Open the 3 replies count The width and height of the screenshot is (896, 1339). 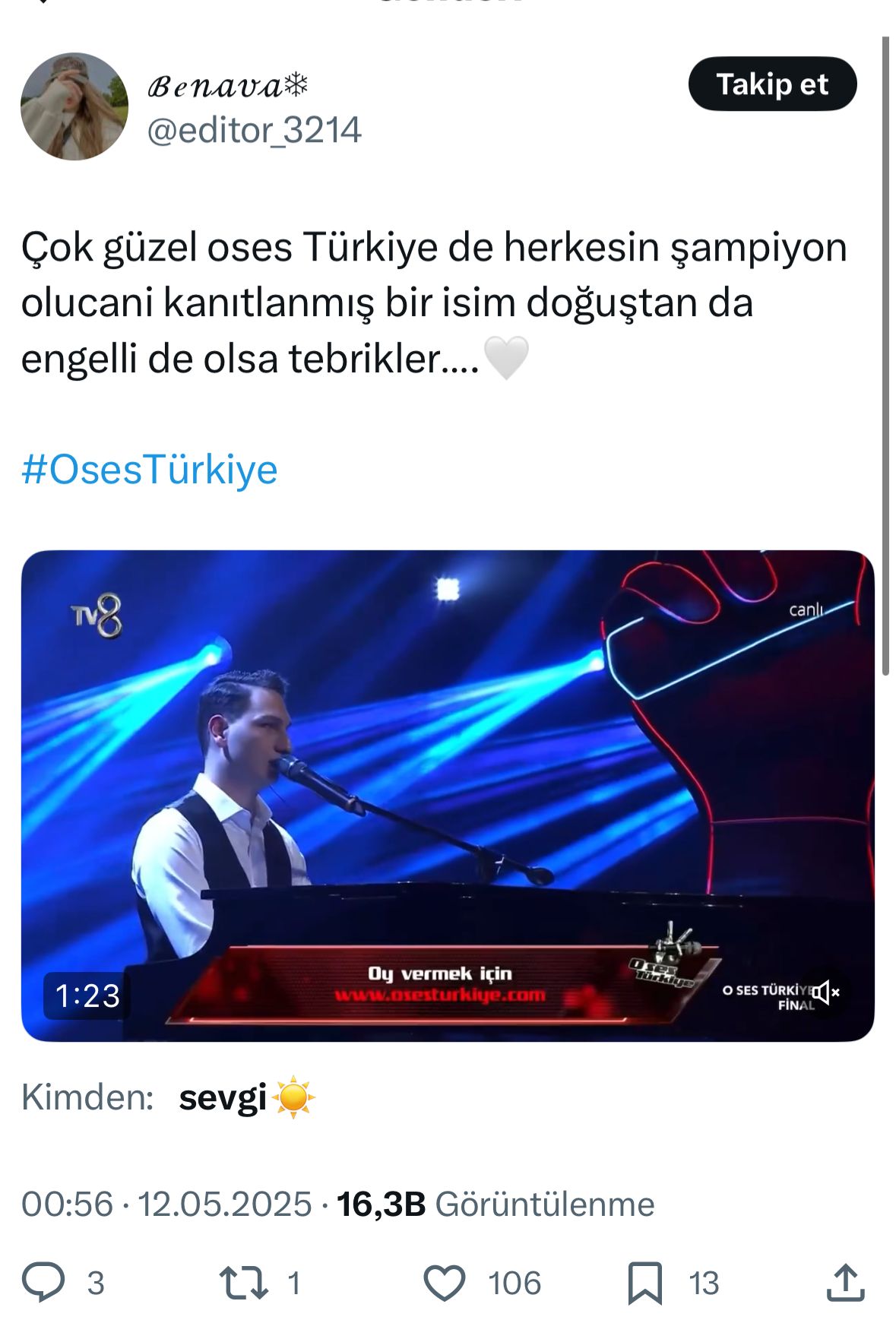(x=96, y=1284)
